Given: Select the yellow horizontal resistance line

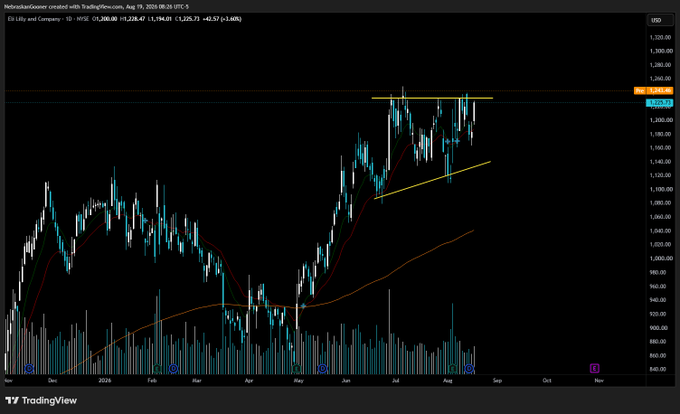Looking at the screenshot, I should click(x=432, y=98).
